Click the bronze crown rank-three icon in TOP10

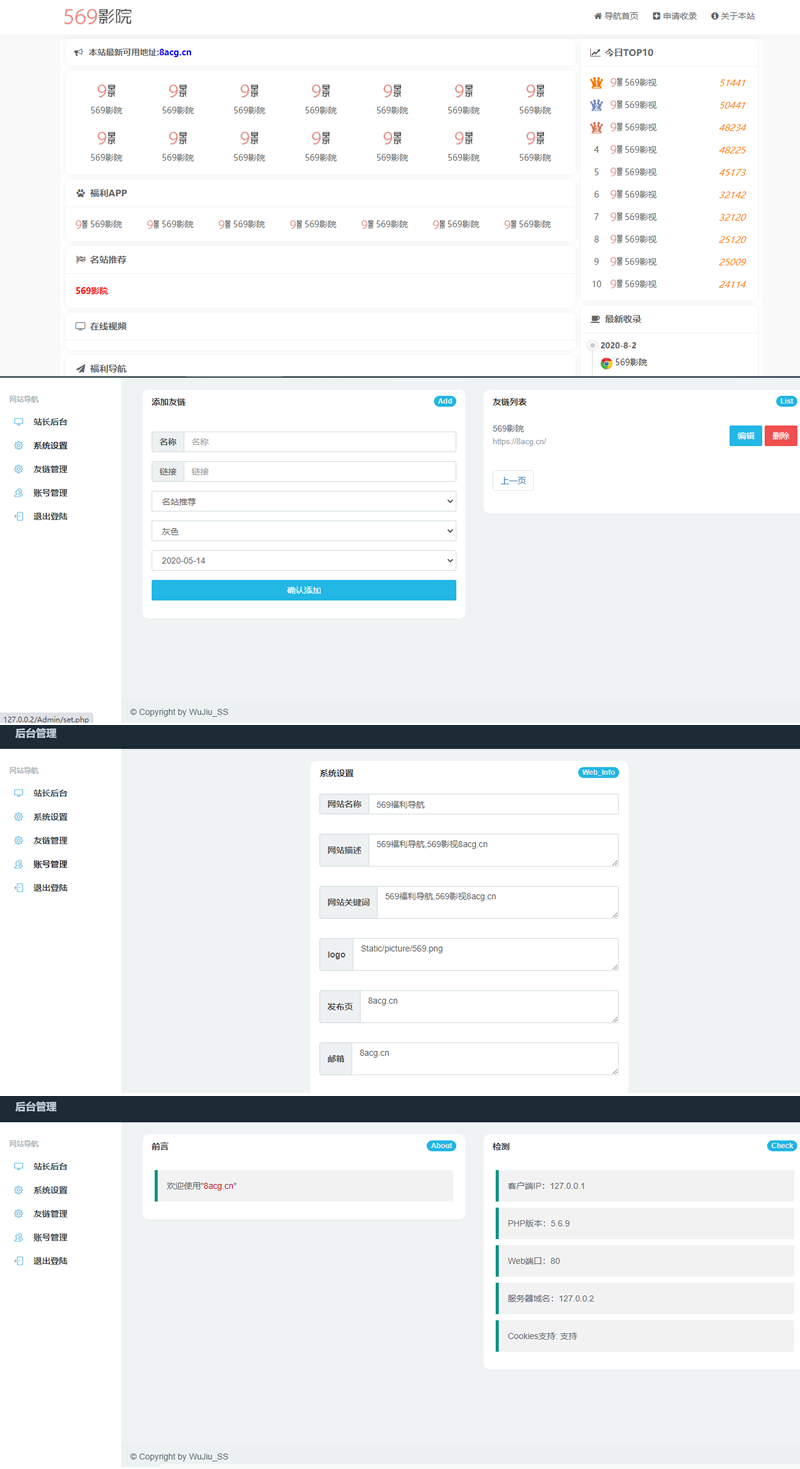[596, 127]
